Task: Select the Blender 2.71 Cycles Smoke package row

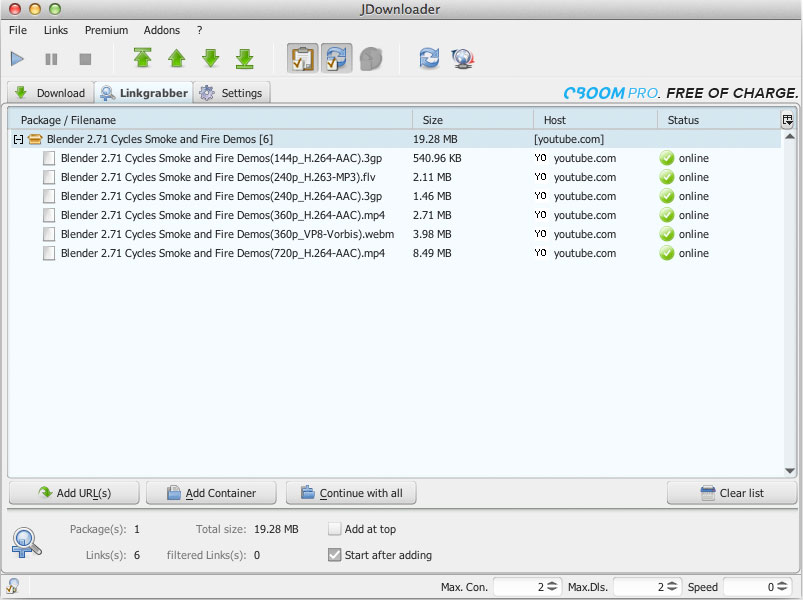Action: click(395, 139)
